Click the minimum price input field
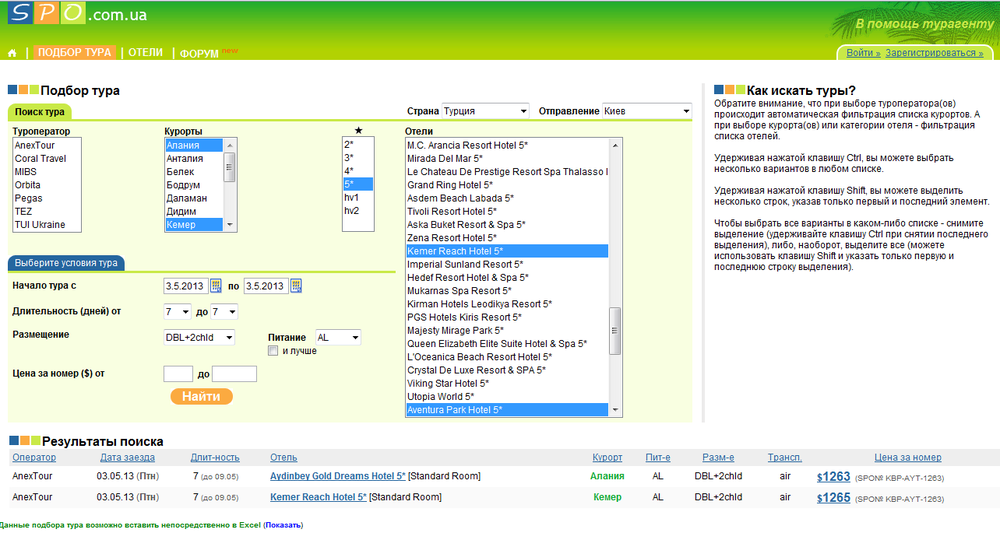This screenshot has width=1000, height=540. click(x=178, y=374)
